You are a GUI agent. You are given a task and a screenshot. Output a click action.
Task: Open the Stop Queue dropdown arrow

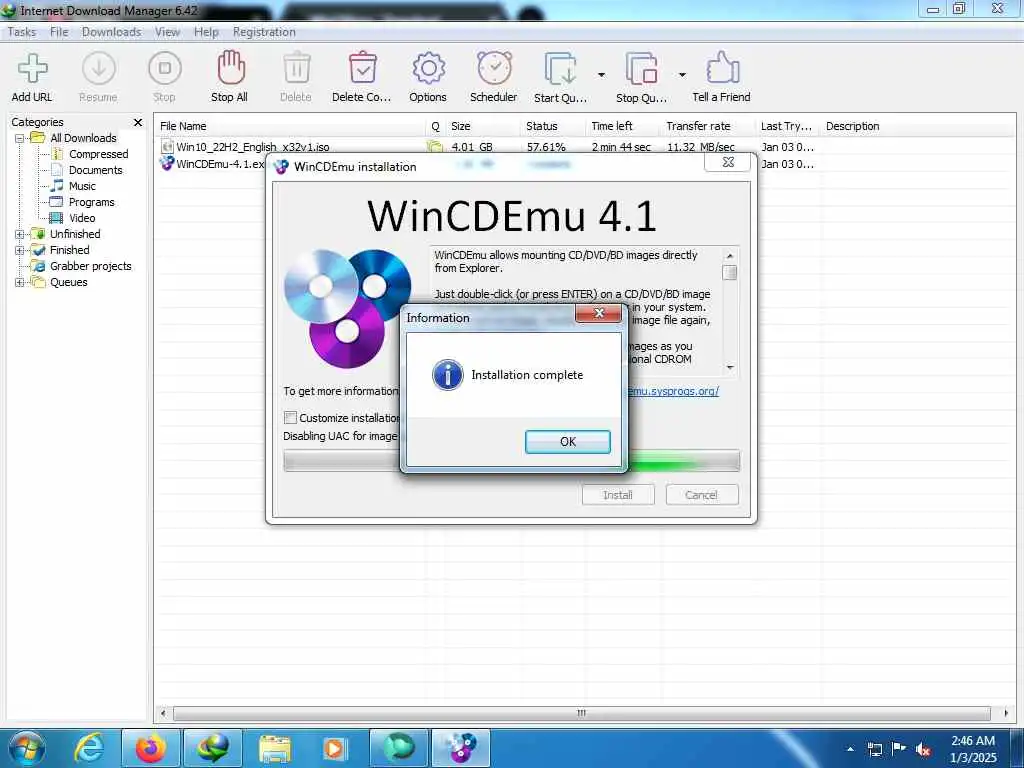(x=682, y=74)
